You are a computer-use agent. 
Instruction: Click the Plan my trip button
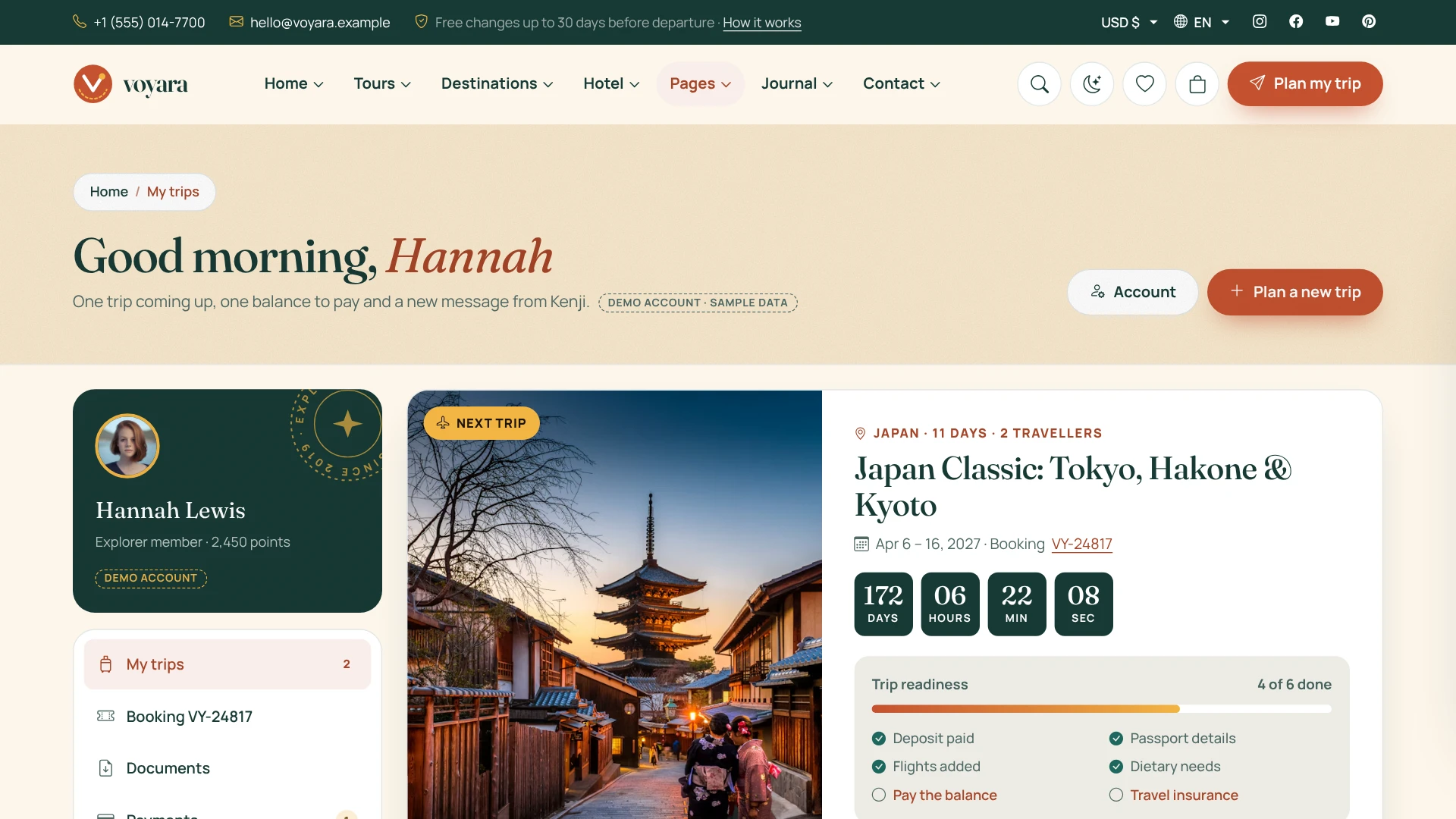(1305, 83)
